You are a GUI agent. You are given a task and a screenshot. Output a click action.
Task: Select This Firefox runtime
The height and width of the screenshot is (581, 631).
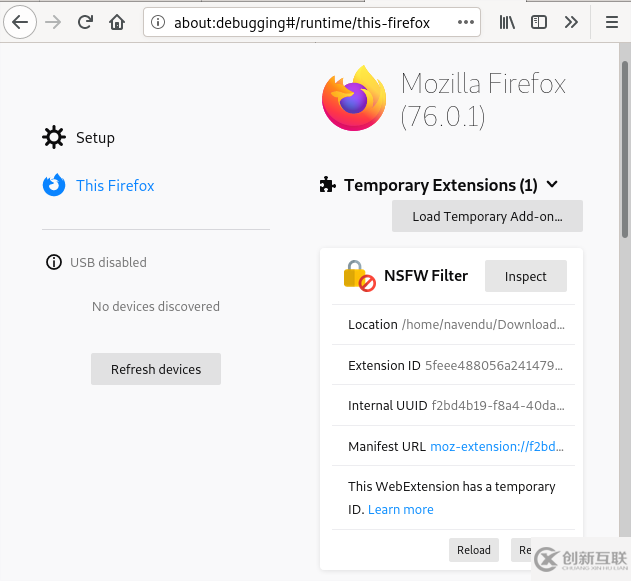115,185
